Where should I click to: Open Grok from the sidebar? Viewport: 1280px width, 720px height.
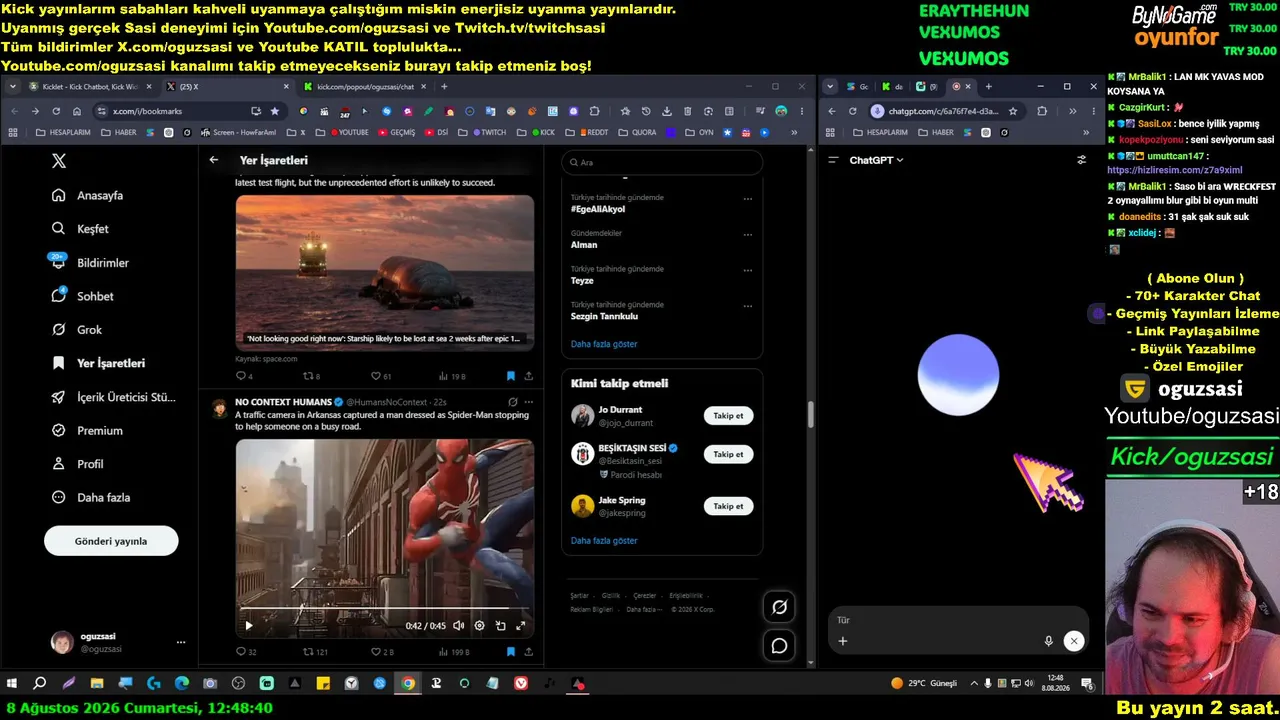click(x=78, y=330)
